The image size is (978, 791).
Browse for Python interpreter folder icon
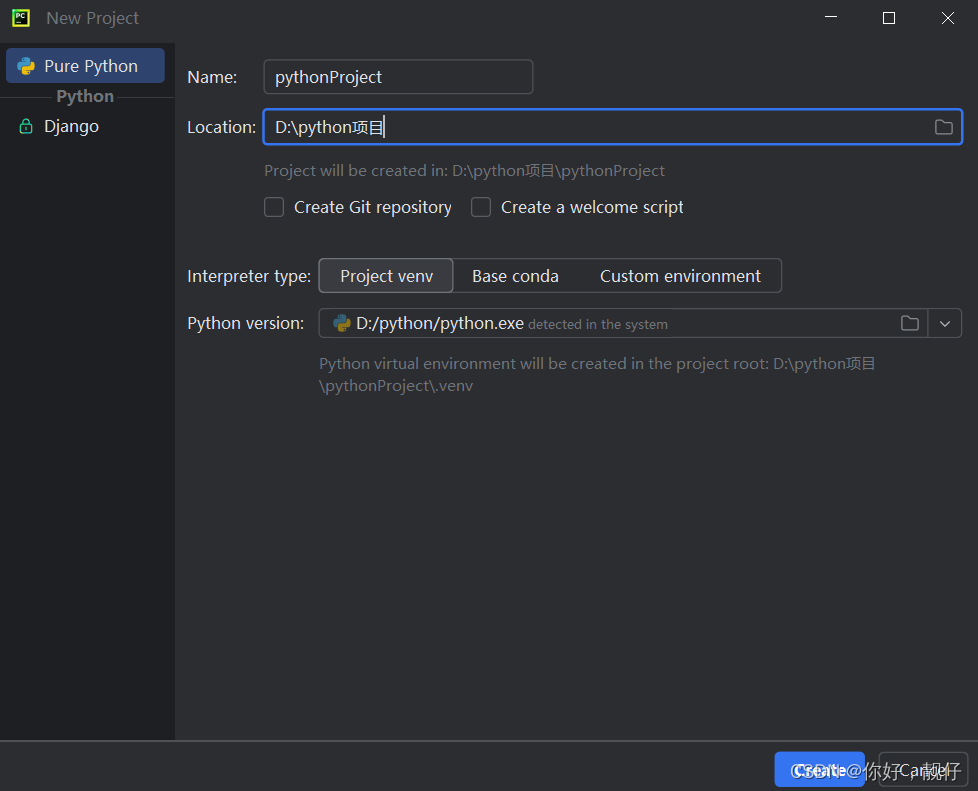pyautogui.click(x=910, y=323)
